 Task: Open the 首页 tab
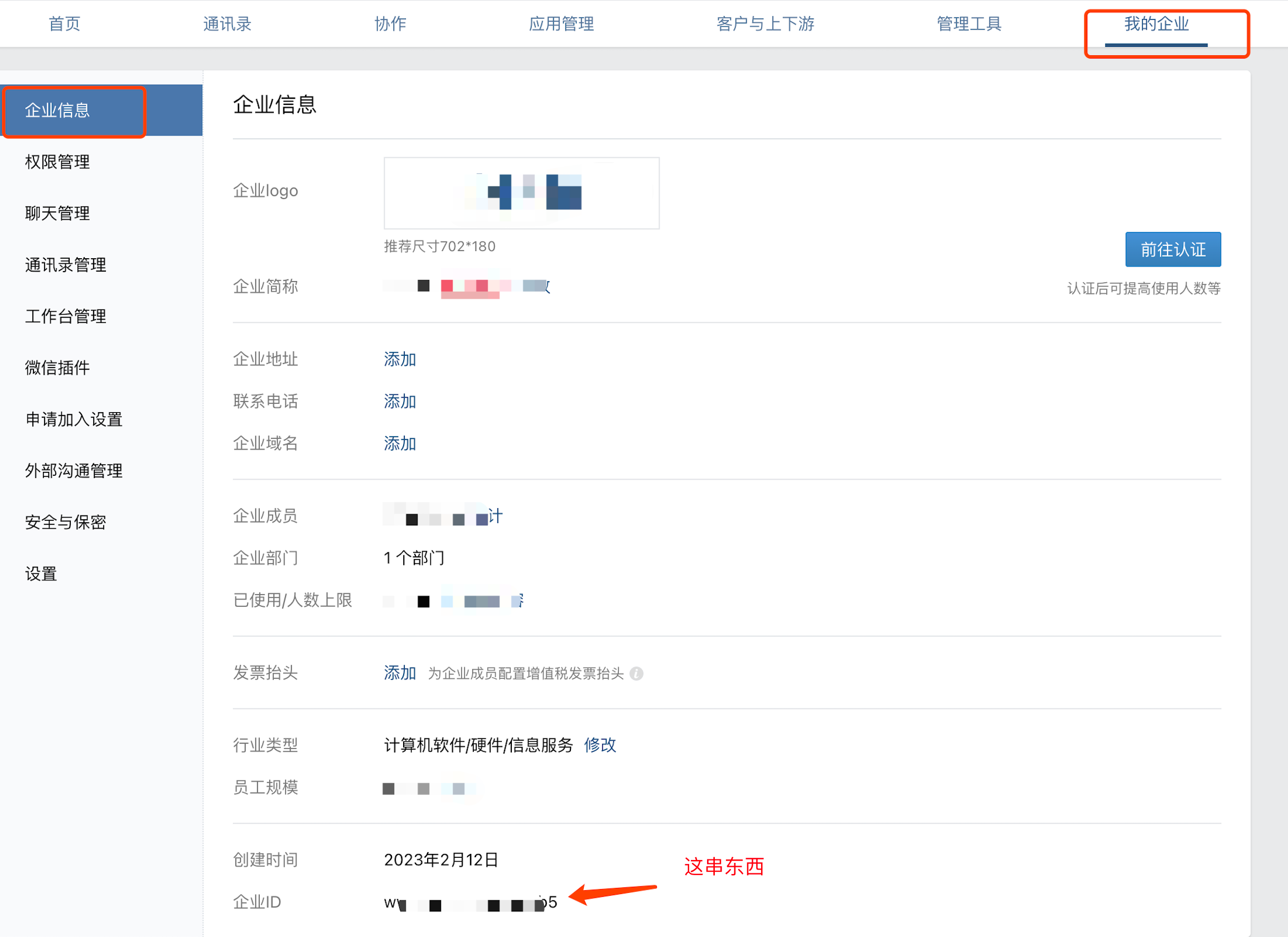tap(64, 24)
